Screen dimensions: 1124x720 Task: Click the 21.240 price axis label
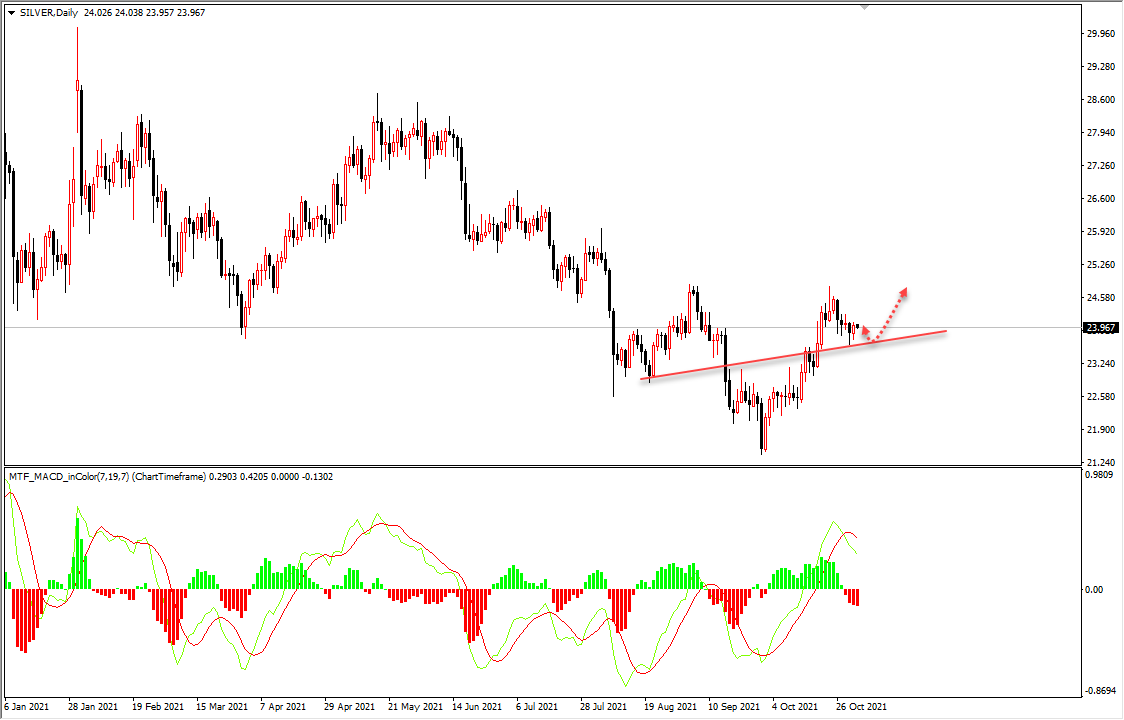pyautogui.click(x=1102, y=463)
